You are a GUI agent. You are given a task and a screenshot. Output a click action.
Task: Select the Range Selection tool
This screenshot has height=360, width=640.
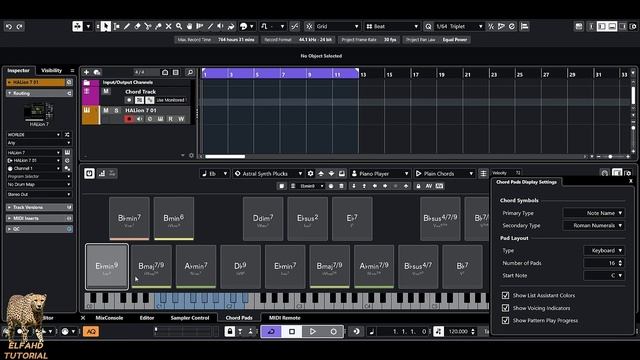click(117, 27)
